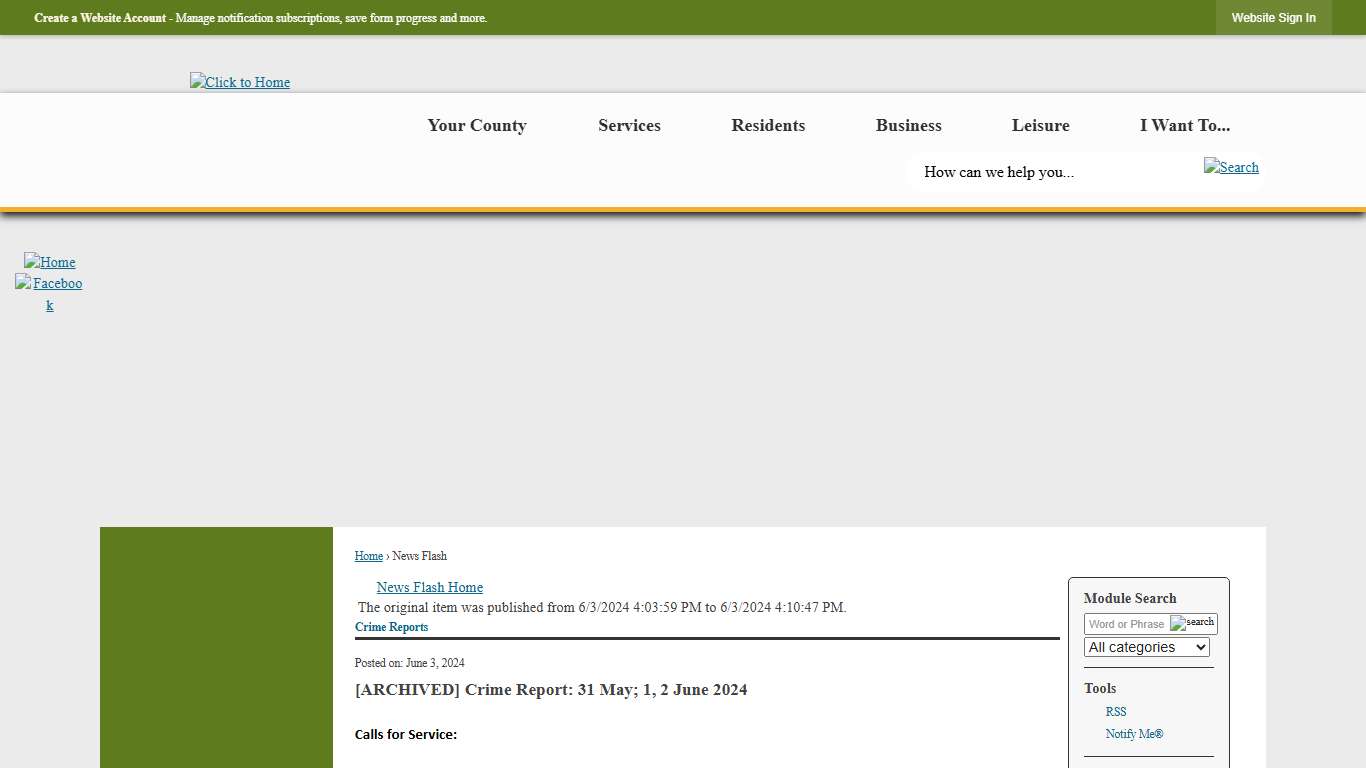Expand the Business menu
Viewport: 1366px width, 768px height.
pos(908,125)
